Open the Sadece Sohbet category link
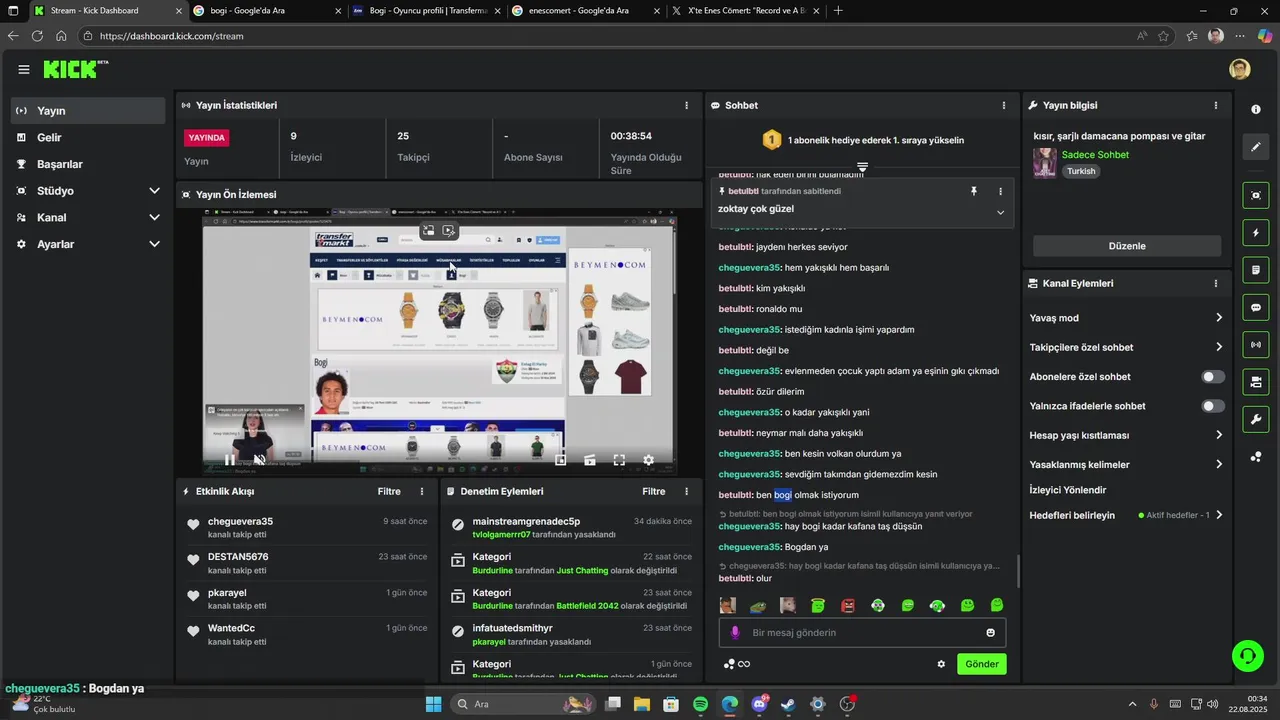 (1095, 155)
